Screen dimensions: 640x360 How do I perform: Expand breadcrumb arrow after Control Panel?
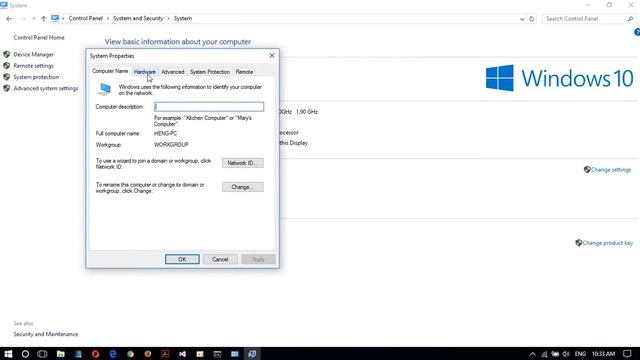coord(108,19)
